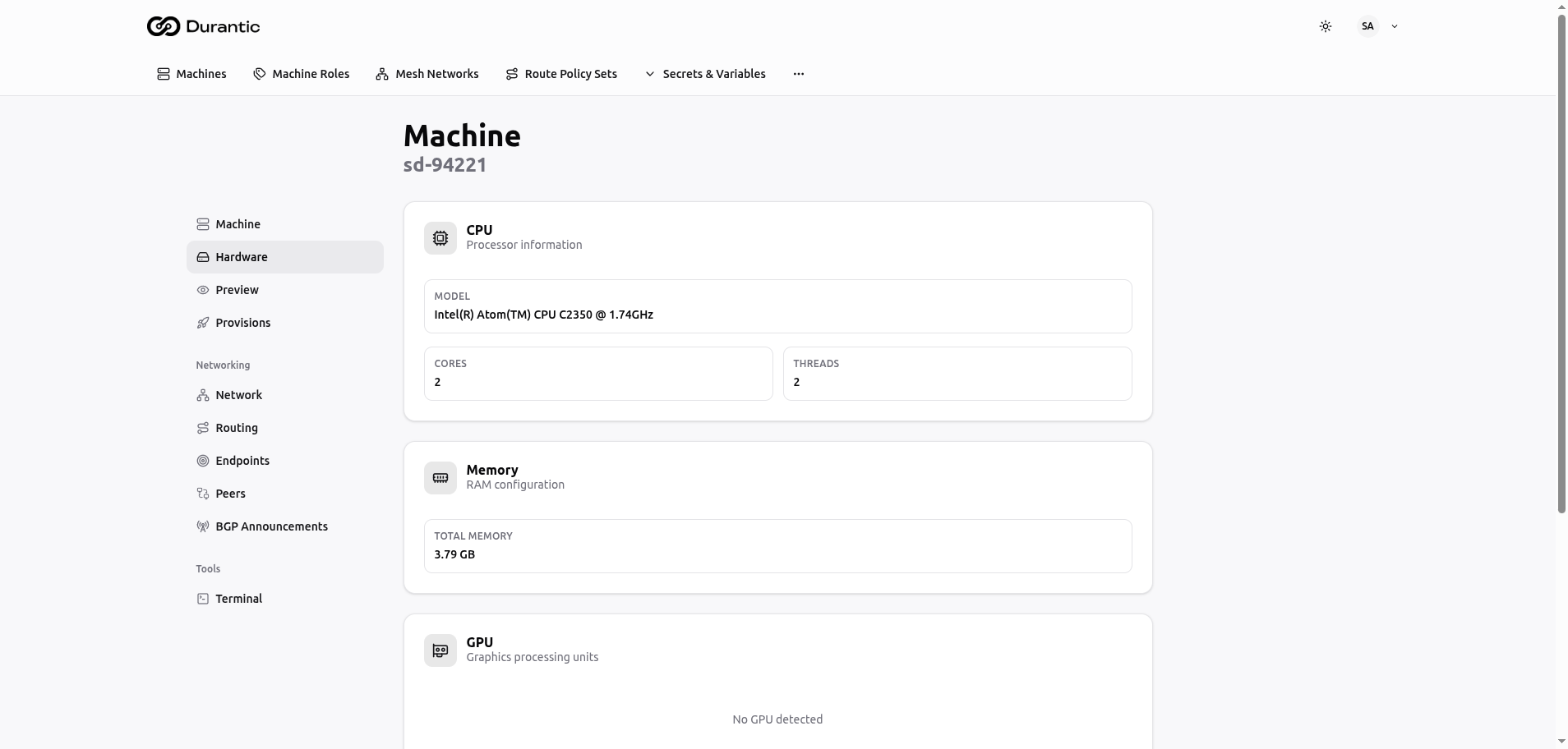
Task: Toggle light/dark theme with the sun icon
Action: [x=1325, y=25]
